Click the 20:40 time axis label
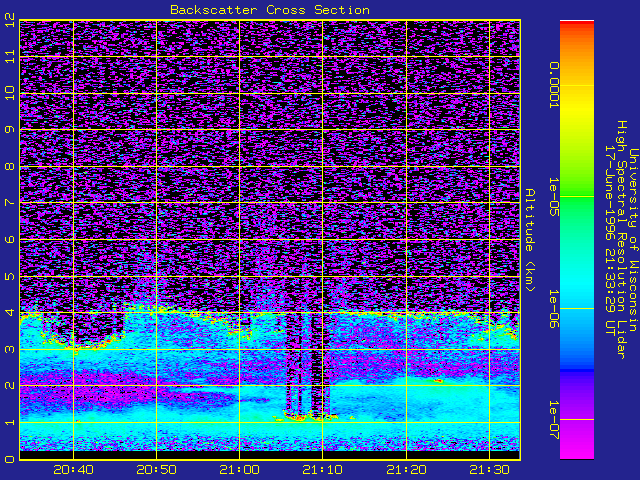Image resolution: width=640 pixels, height=480 pixels. coord(73,470)
